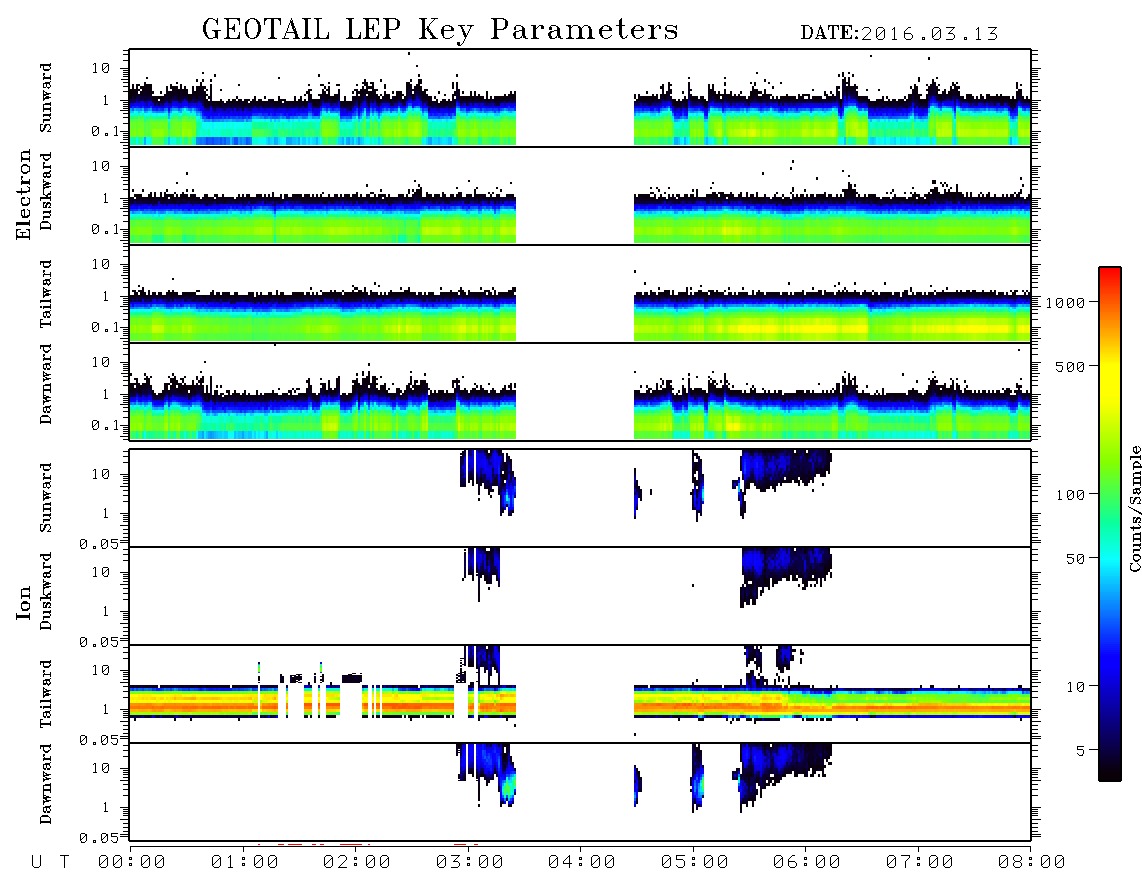Click the Ion Dawnward blue burst near 03:15
Screen dimensions: 1142x880
point(487,772)
